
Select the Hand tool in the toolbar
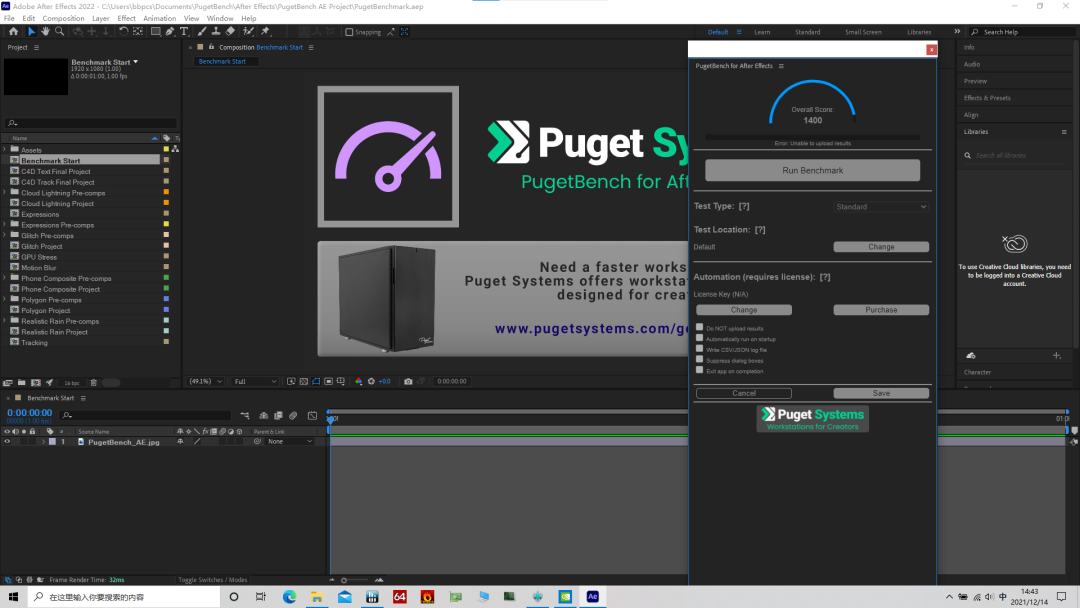click(x=46, y=32)
